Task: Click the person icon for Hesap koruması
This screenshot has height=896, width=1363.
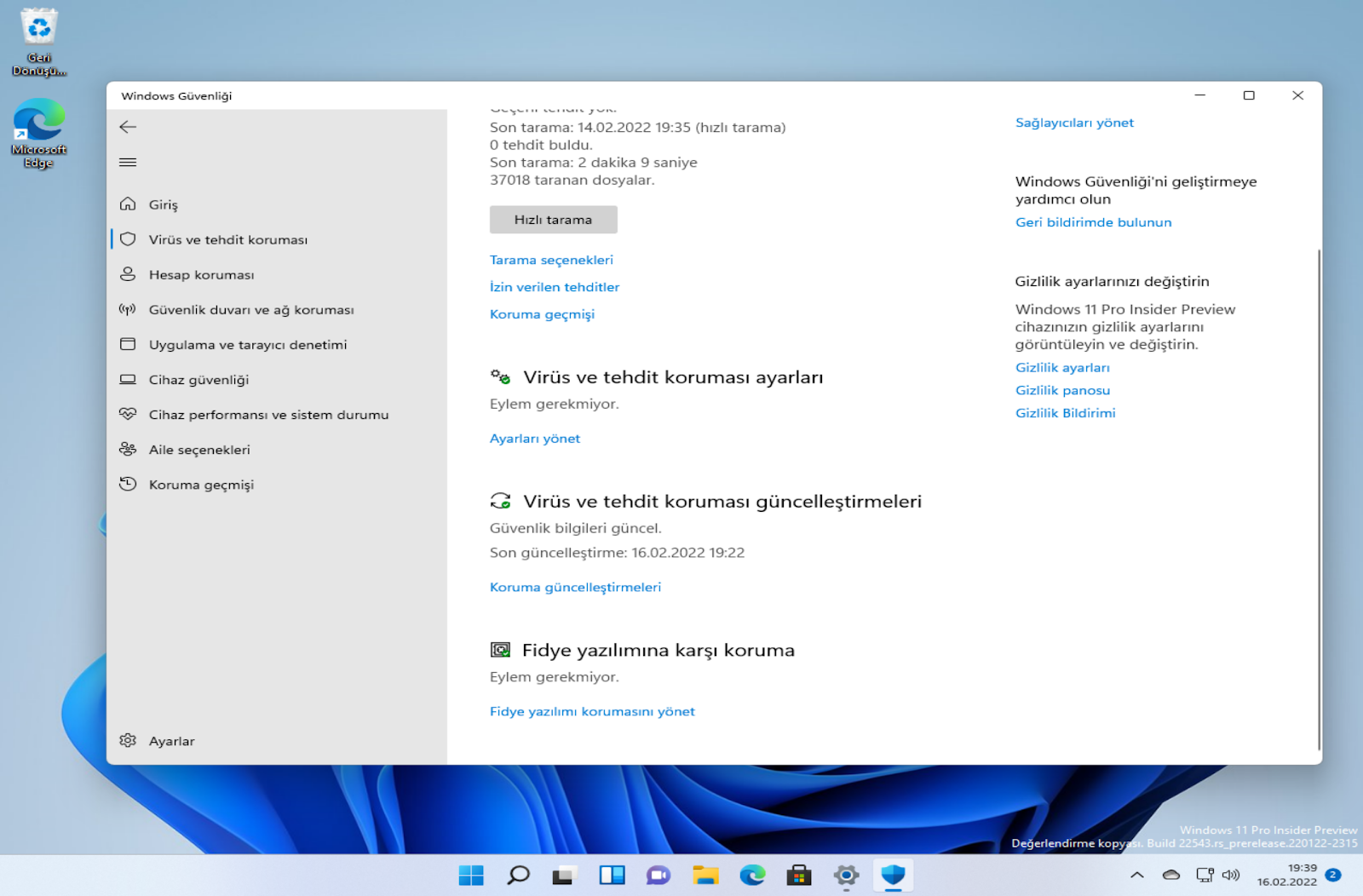Action: click(128, 274)
